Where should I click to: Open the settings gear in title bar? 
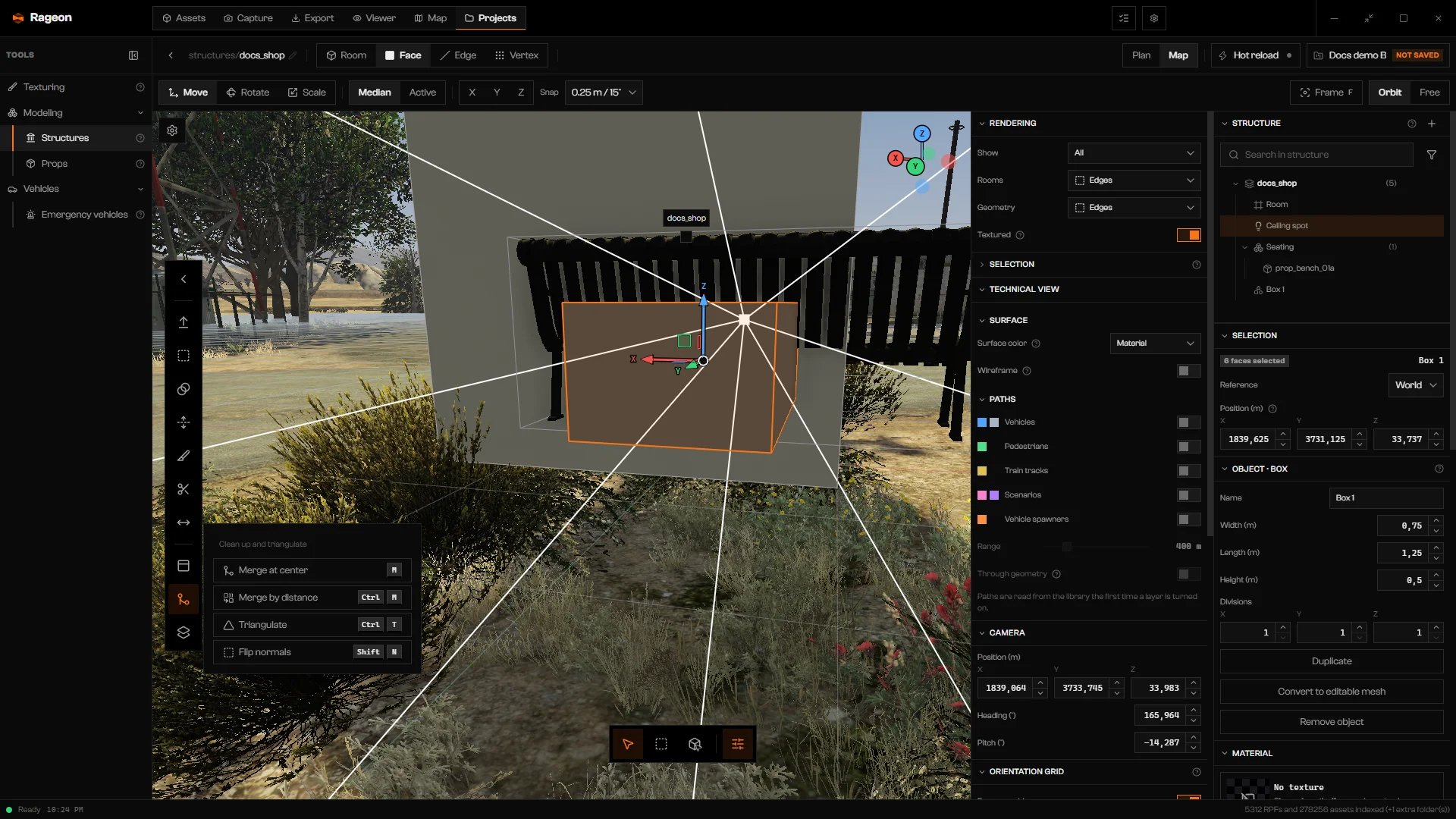(x=1154, y=18)
